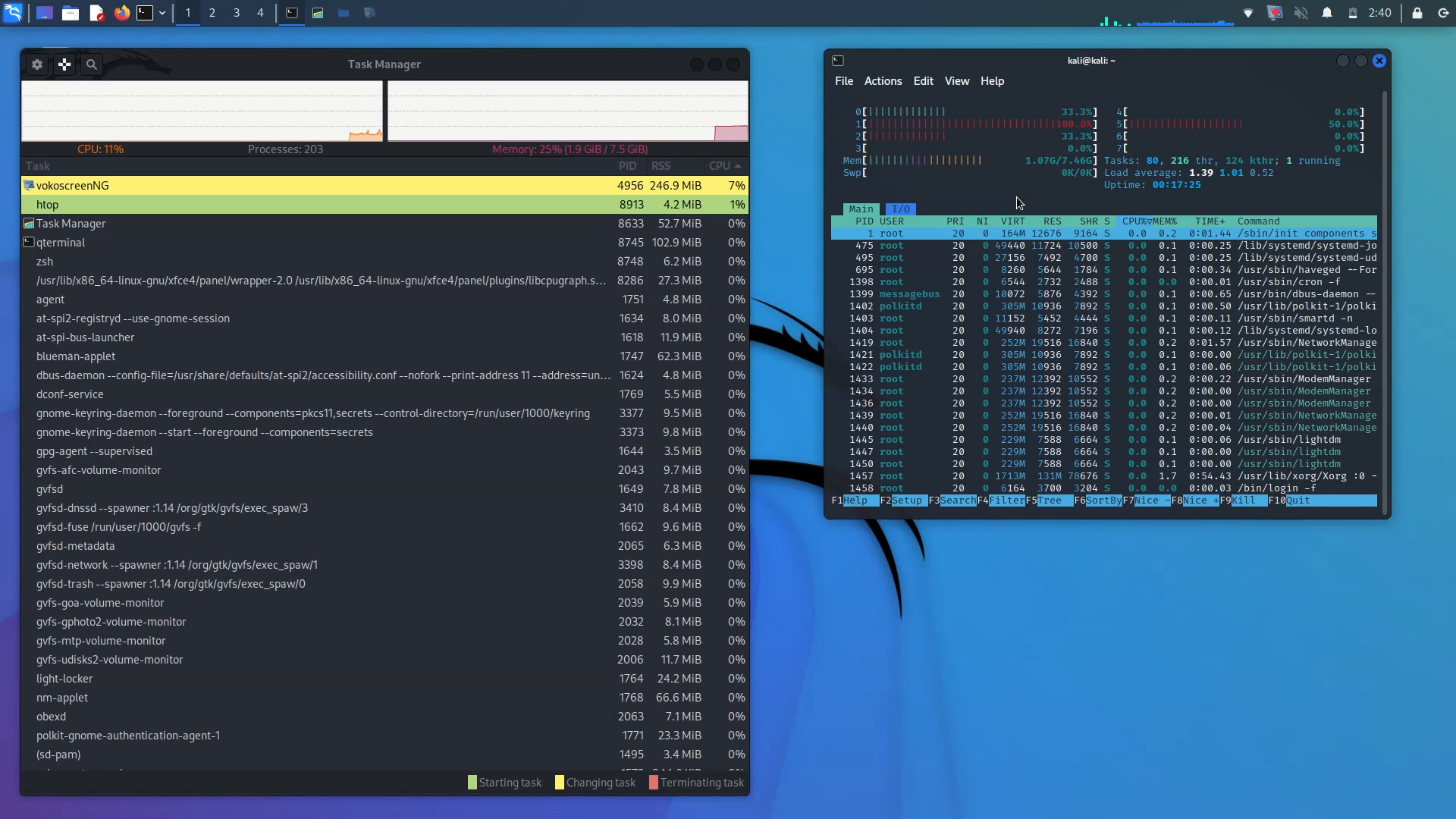Expand the qterminal process entry
The width and height of the screenshot is (1456, 819).
tap(29, 242)
